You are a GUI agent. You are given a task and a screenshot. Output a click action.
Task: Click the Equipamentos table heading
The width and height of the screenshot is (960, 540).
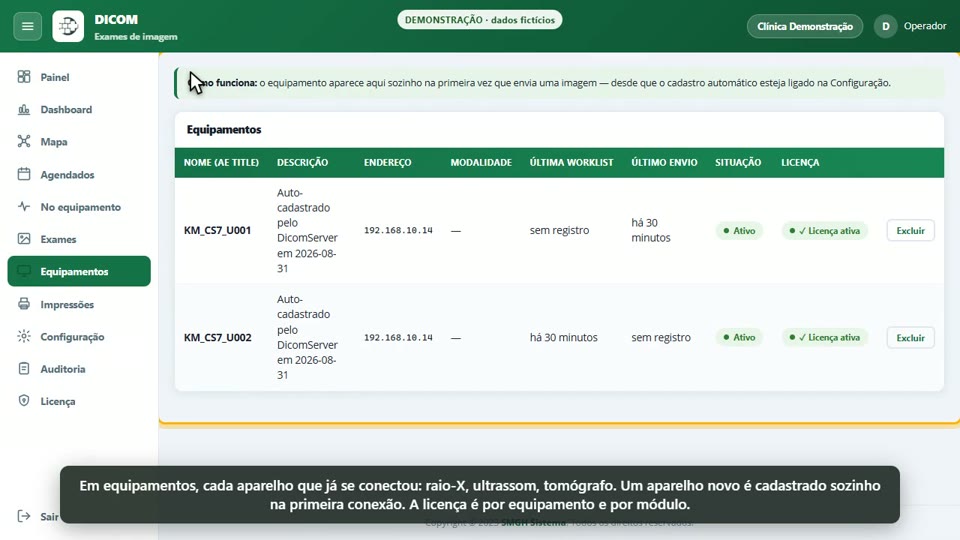pyautogui.click(x=223, y=129)
